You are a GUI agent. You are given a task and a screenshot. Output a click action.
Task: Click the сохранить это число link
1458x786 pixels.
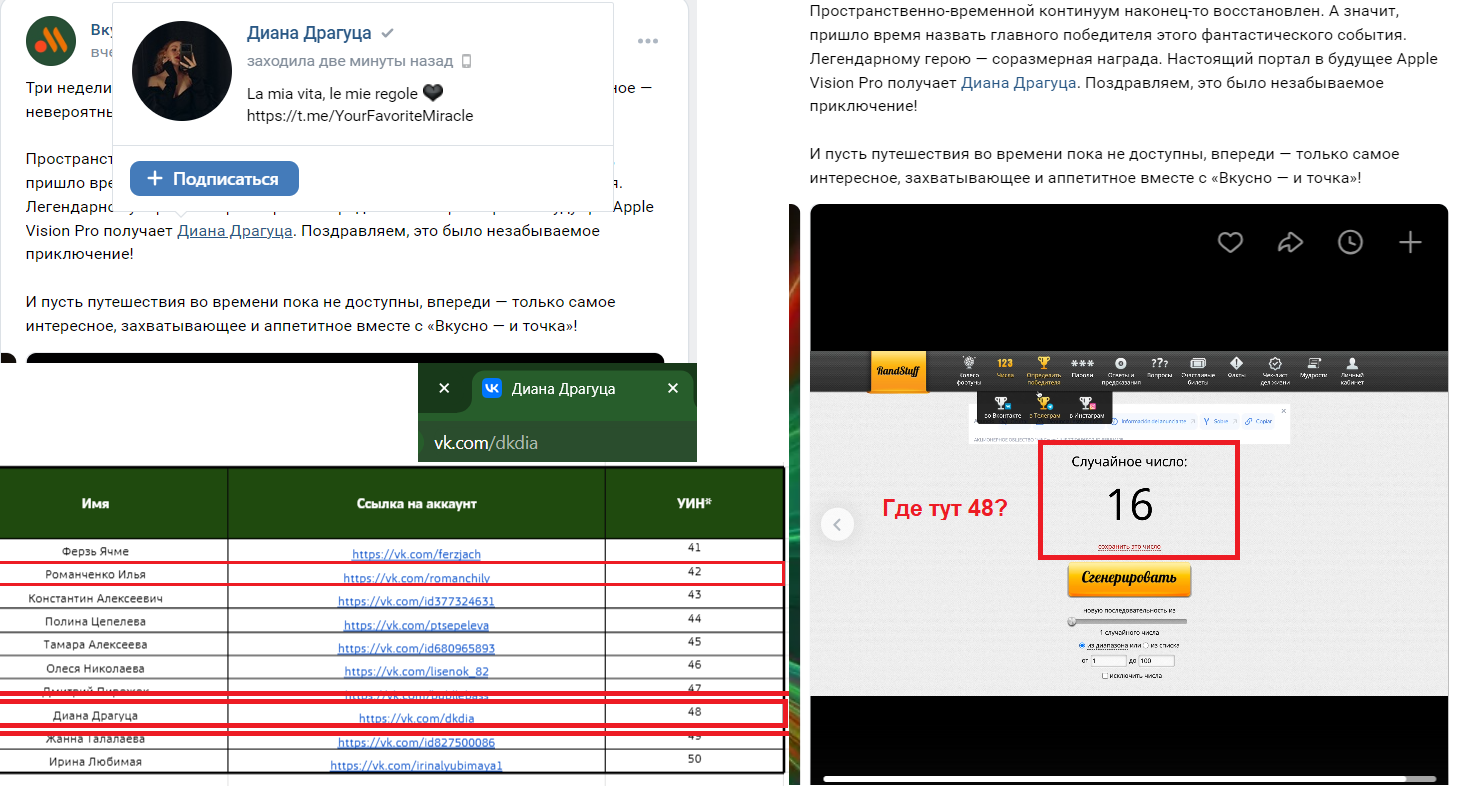[1129, 547]
